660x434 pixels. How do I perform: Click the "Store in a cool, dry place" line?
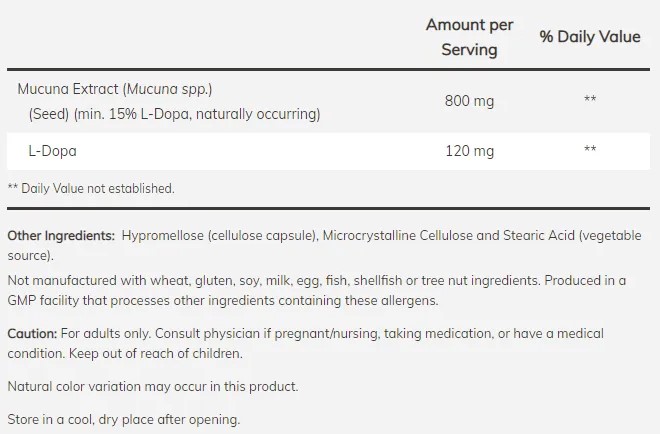click(x=123, y=419)
